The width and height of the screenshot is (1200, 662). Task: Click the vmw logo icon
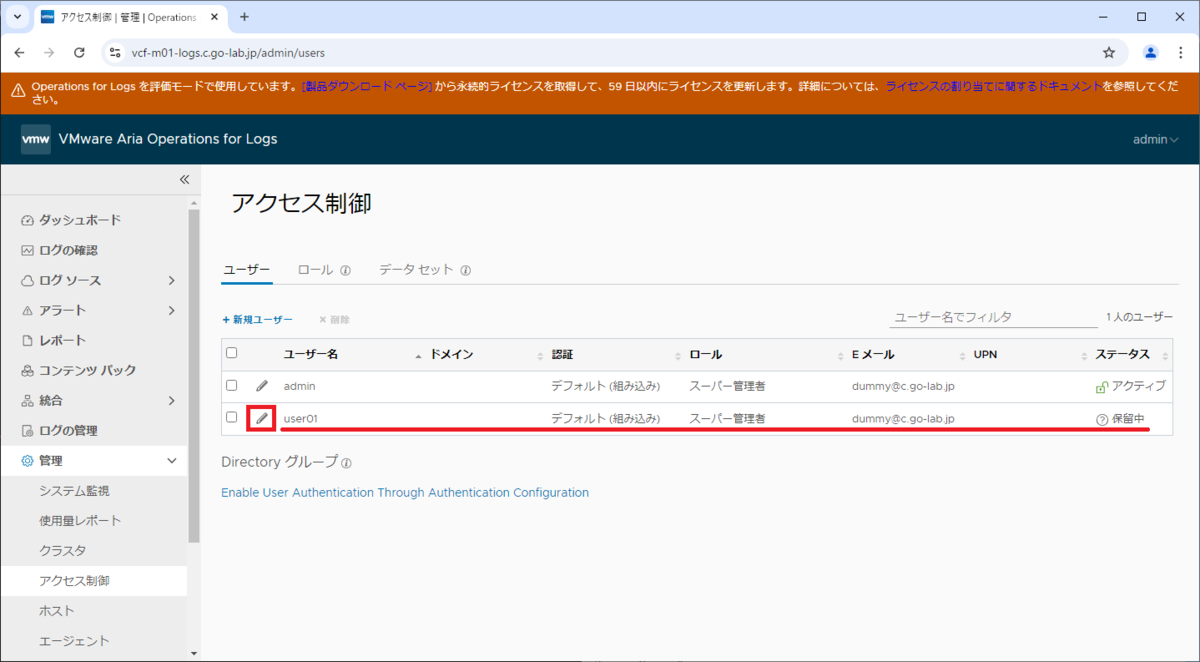tap(35, 139)
